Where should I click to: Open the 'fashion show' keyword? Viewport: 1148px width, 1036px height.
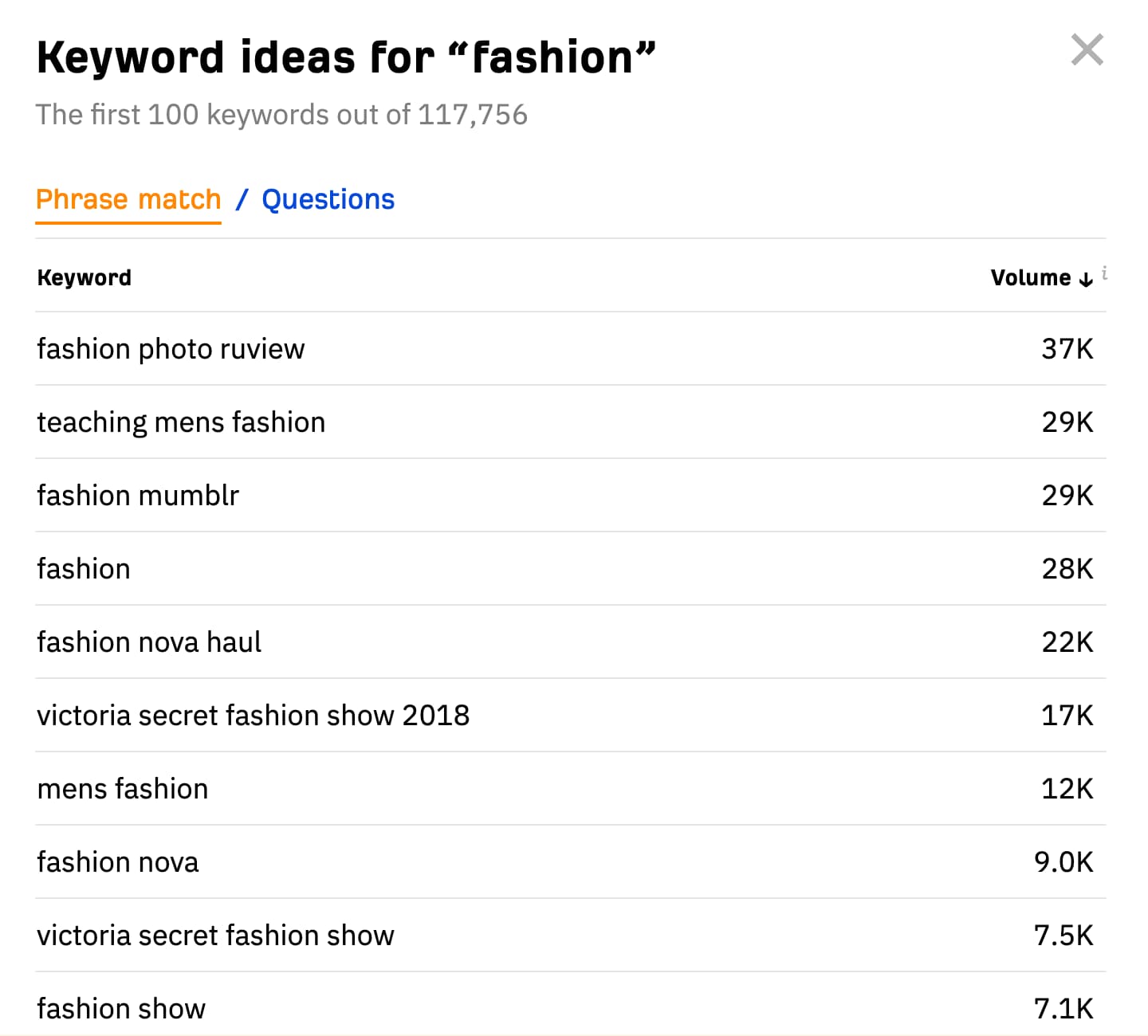tap(120, 1008)
